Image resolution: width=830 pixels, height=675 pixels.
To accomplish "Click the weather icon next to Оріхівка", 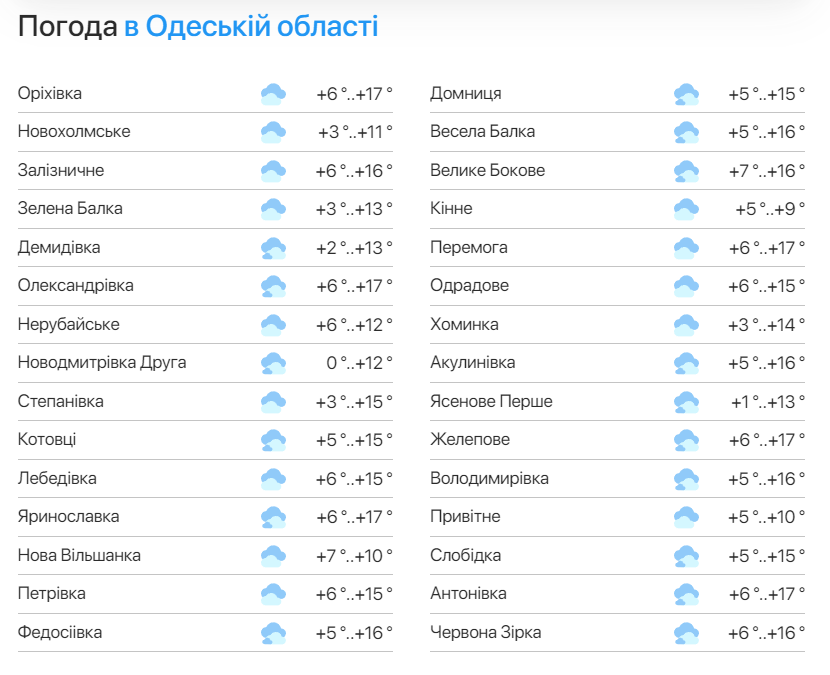I will pos(273,95).
